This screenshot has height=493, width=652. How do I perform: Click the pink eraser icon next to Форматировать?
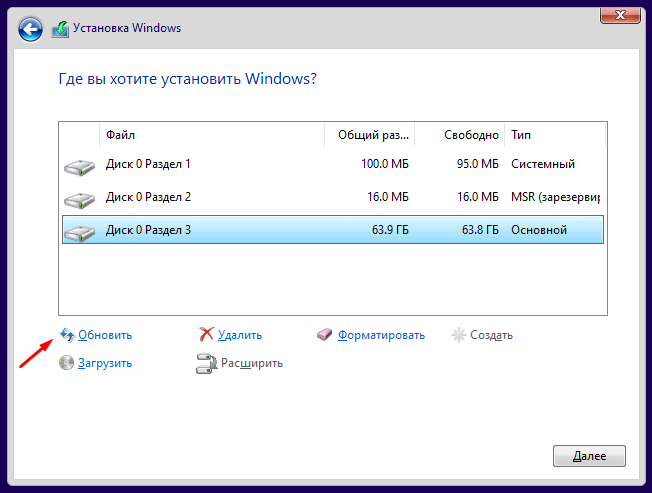[x=324, y=335]
